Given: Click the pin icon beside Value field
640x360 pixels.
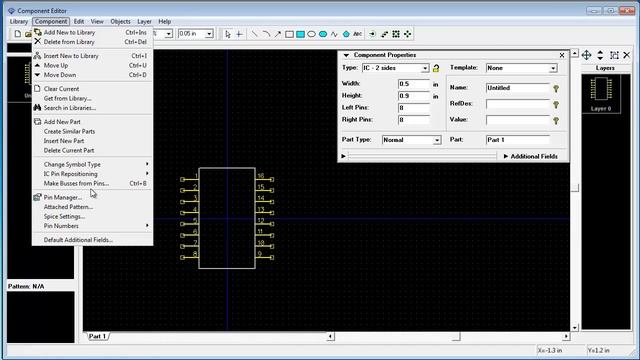Looking at the screenshot, I should coord(556,120).
